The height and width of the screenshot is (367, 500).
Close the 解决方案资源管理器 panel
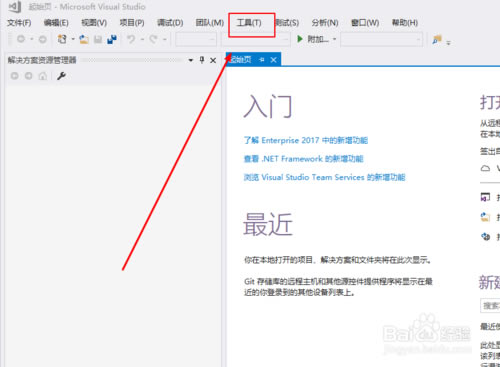tap(213, 60)
